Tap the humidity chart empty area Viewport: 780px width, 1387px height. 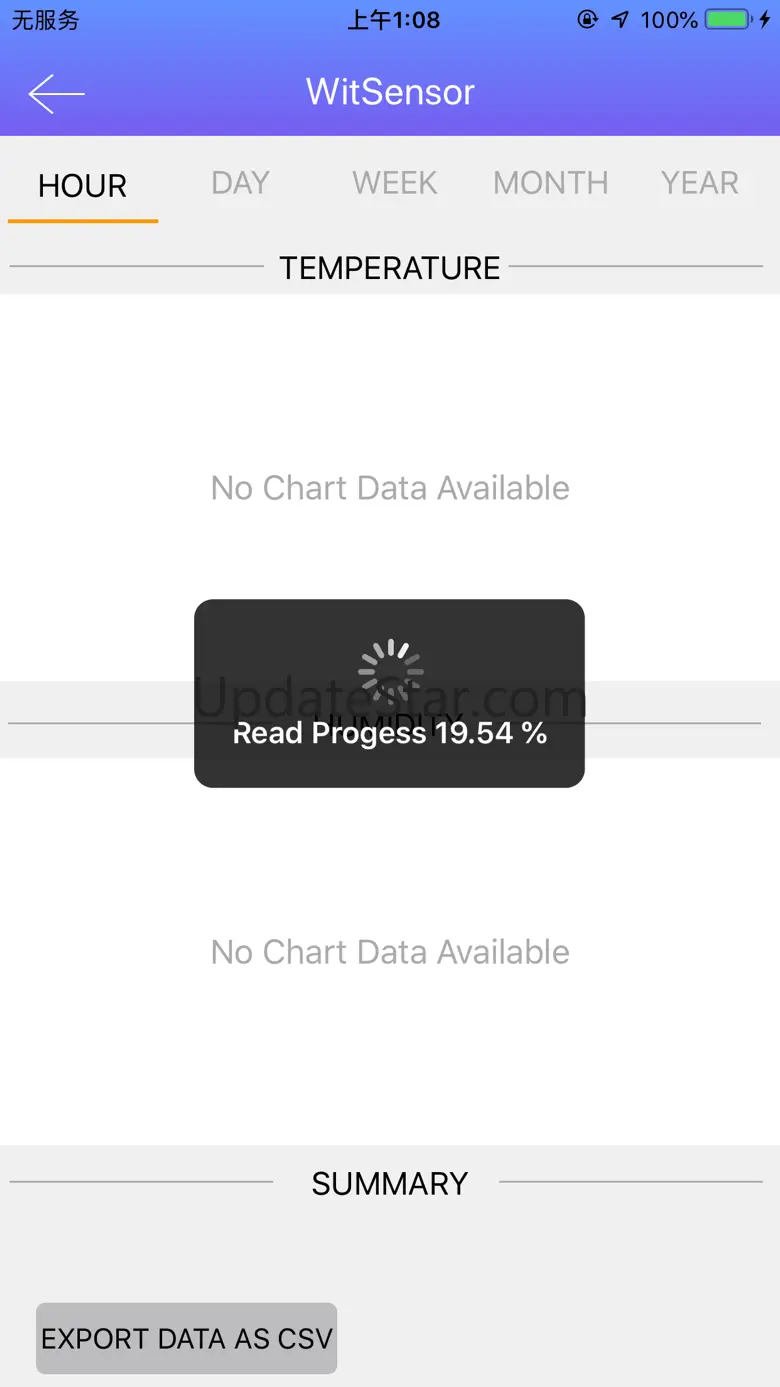(390, 952)
